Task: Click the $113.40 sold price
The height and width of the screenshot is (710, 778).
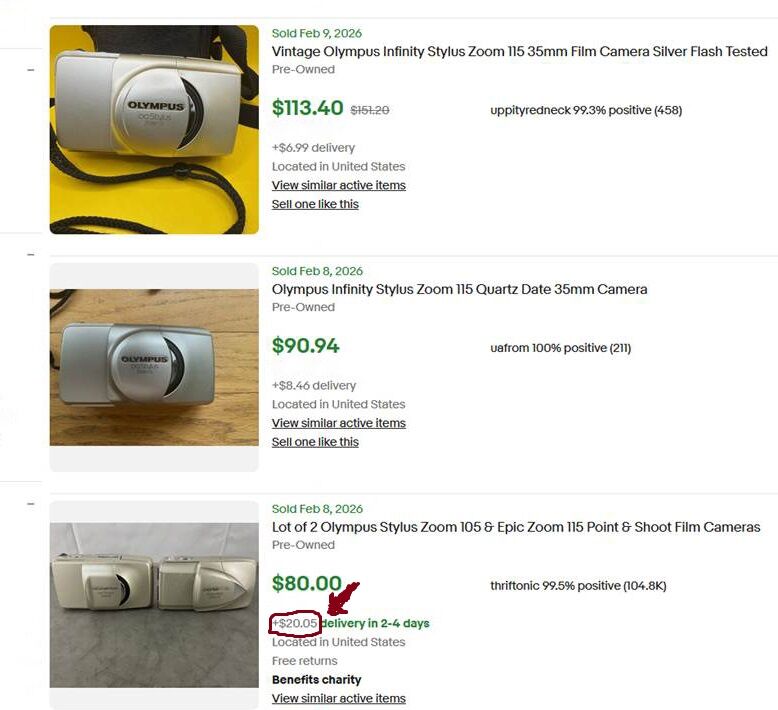Action: [308, 108]
